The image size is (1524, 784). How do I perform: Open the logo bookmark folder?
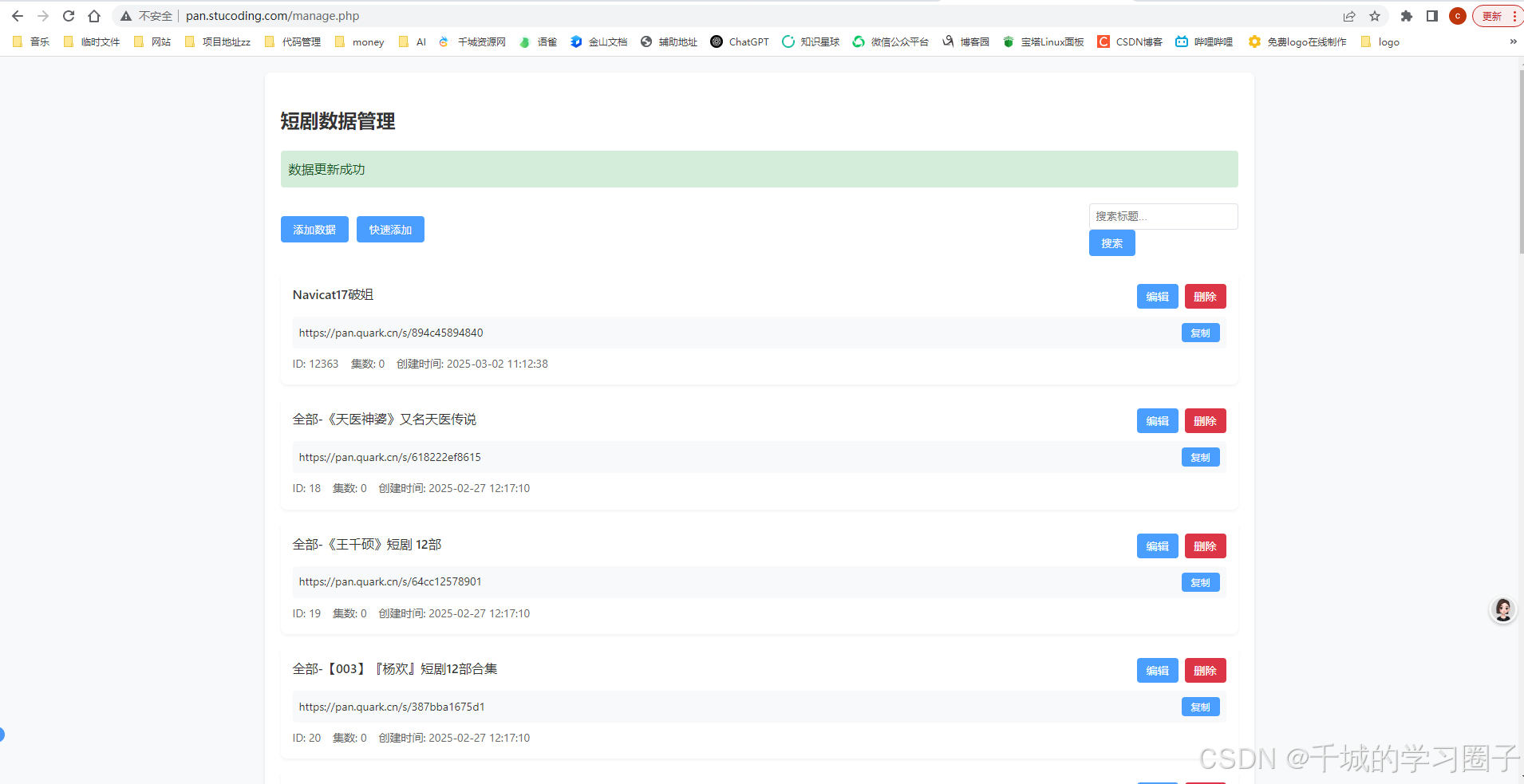pos(1380,41)
